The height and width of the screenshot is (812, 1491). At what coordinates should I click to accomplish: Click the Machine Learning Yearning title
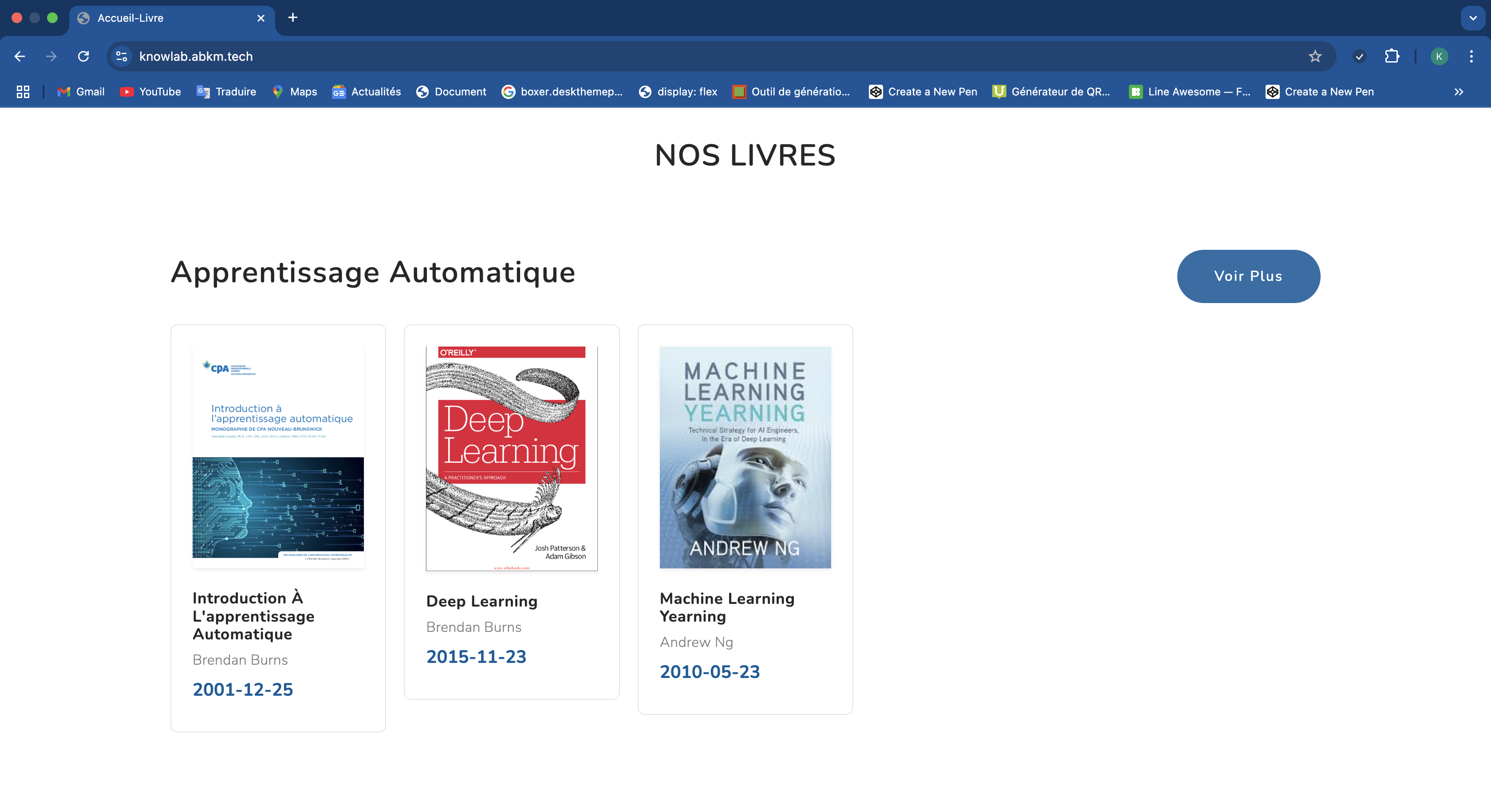coord(727,607)
